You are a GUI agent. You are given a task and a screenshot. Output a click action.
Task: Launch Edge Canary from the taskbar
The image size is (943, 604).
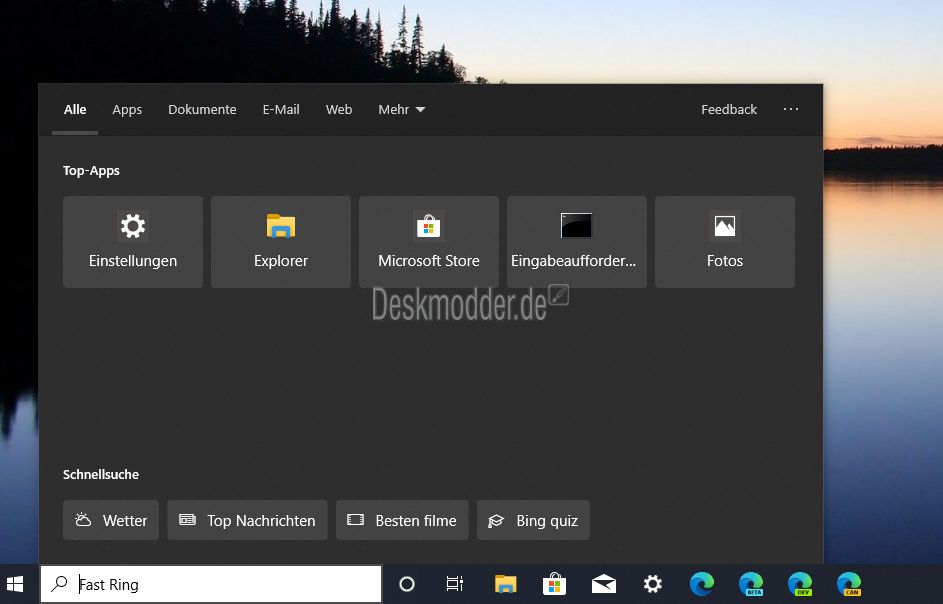[849, 584]
